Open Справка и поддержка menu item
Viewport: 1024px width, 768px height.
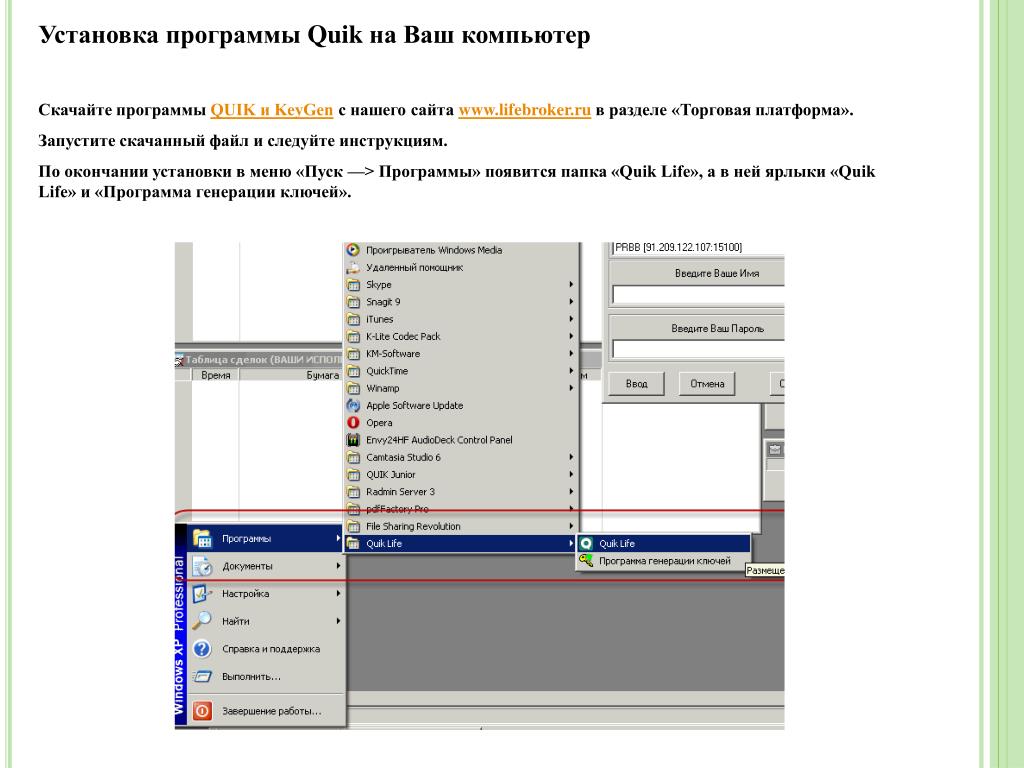(x=266, y=648)
